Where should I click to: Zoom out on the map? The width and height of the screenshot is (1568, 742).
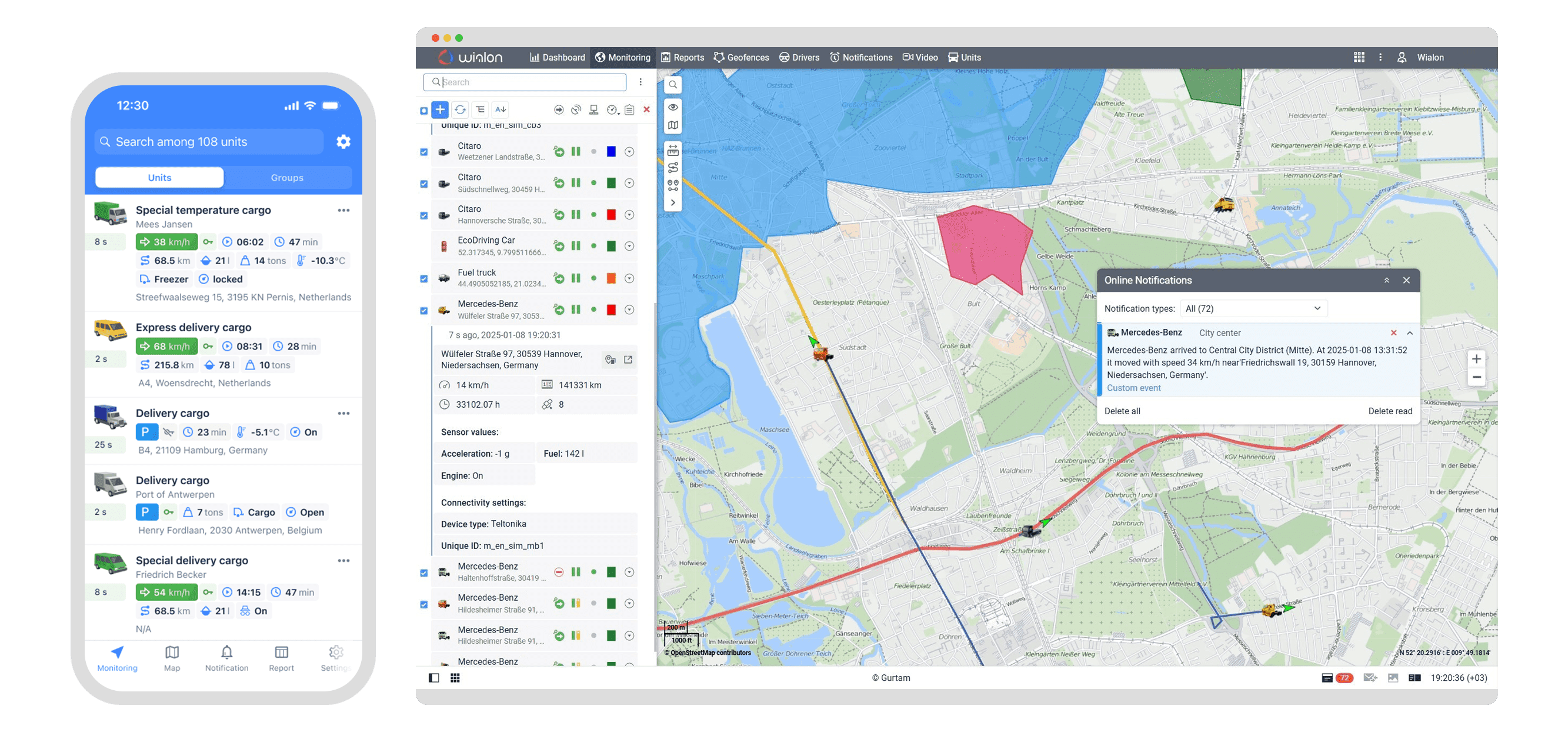coord(1476,377)
